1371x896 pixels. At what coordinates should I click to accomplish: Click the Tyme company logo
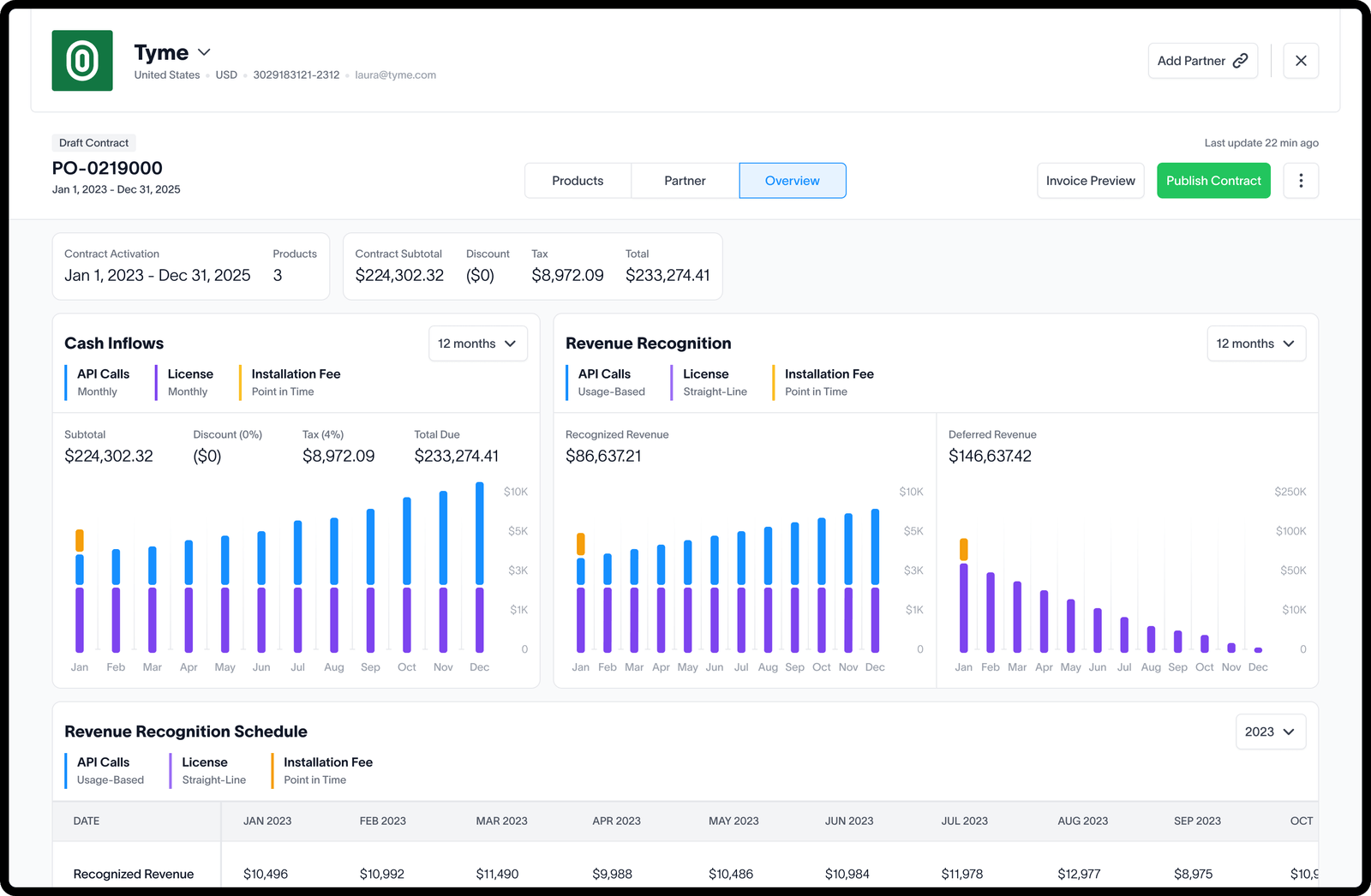click(81, 60)
